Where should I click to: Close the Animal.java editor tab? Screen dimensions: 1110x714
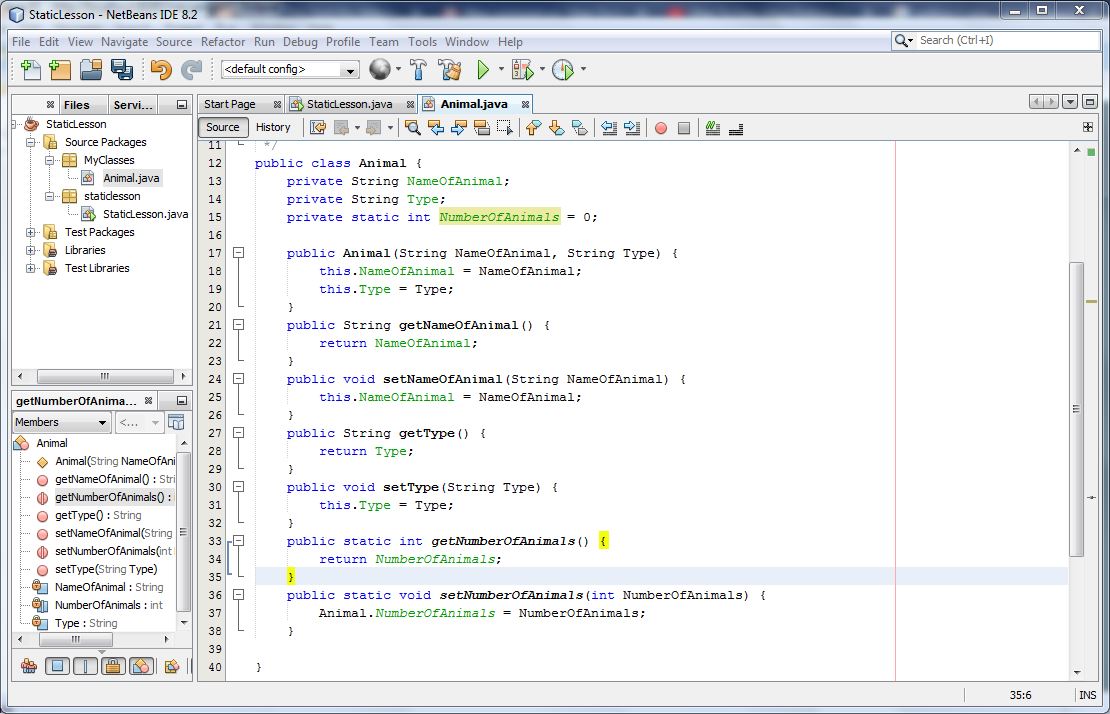pyautogui.click(x=525, y=104)
